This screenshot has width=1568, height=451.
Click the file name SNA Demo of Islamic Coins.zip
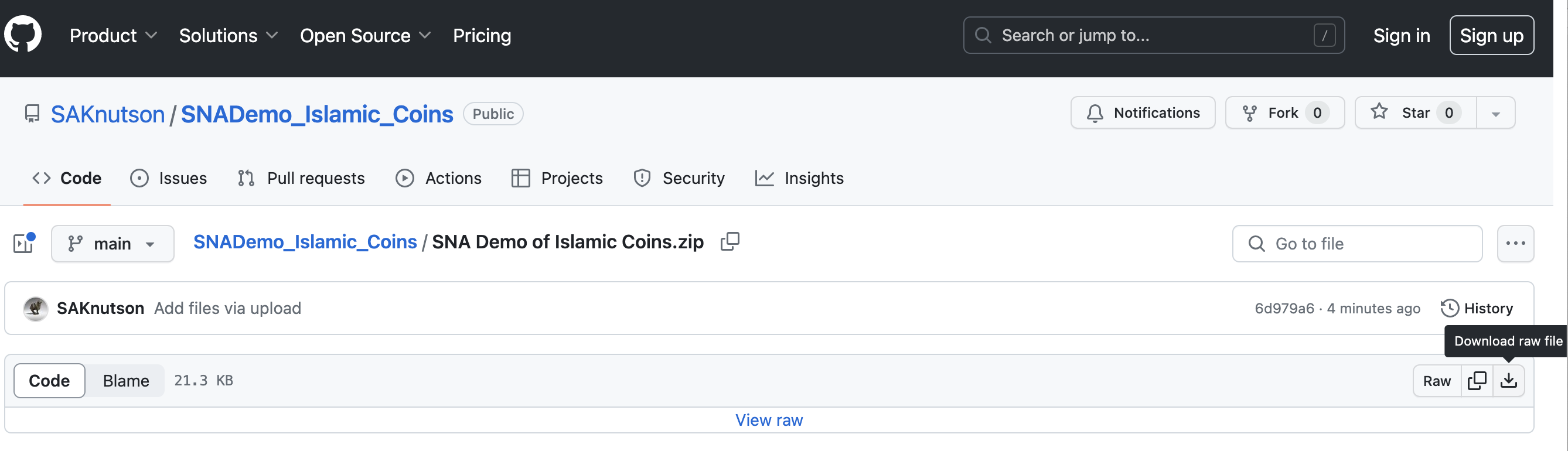coord(567,242)
